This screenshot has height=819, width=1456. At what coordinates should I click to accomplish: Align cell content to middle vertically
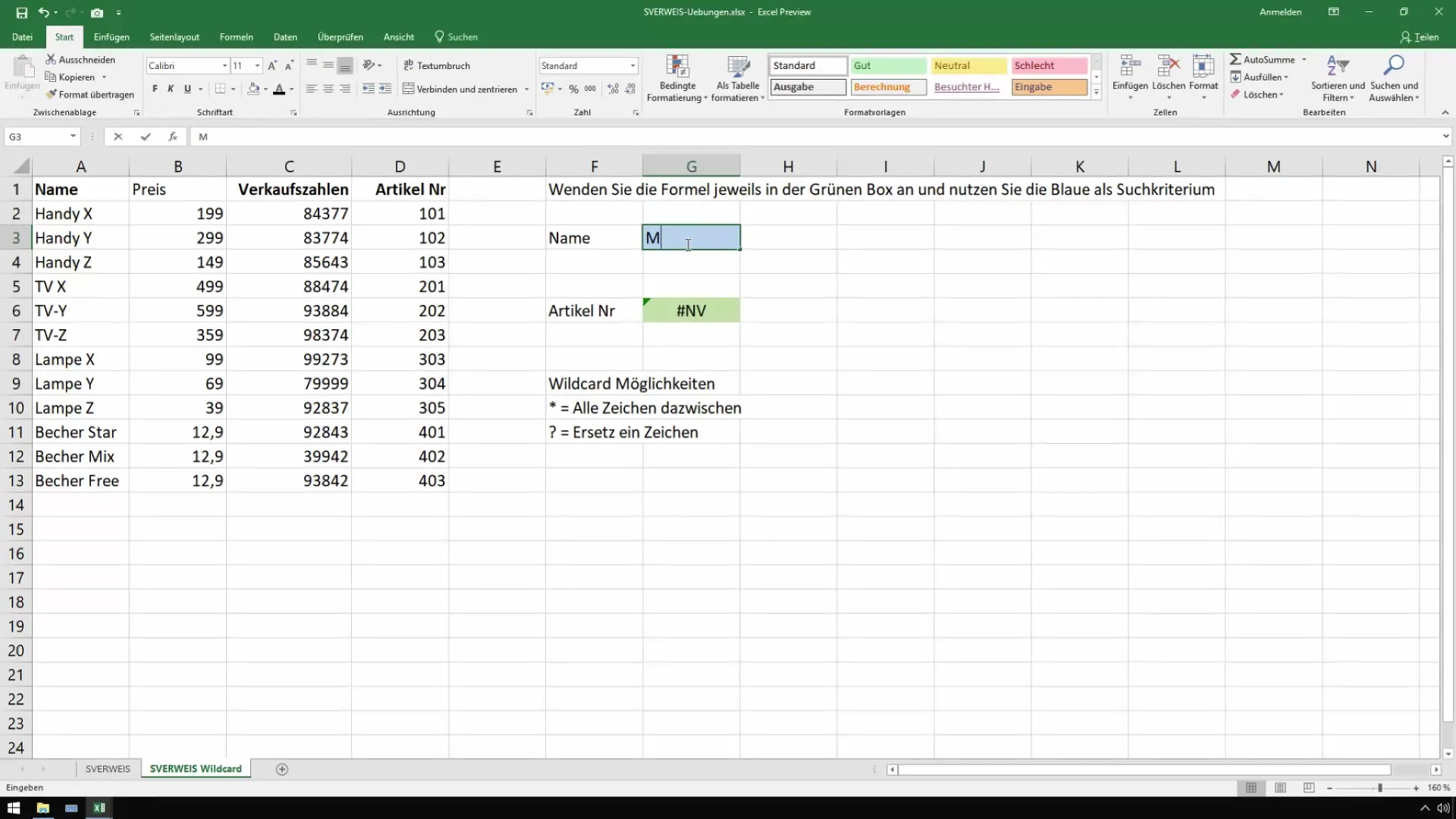(328, 65)
